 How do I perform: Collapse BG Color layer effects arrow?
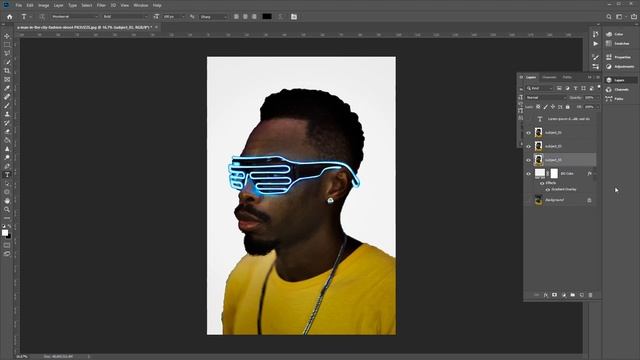tap(596, 174)
